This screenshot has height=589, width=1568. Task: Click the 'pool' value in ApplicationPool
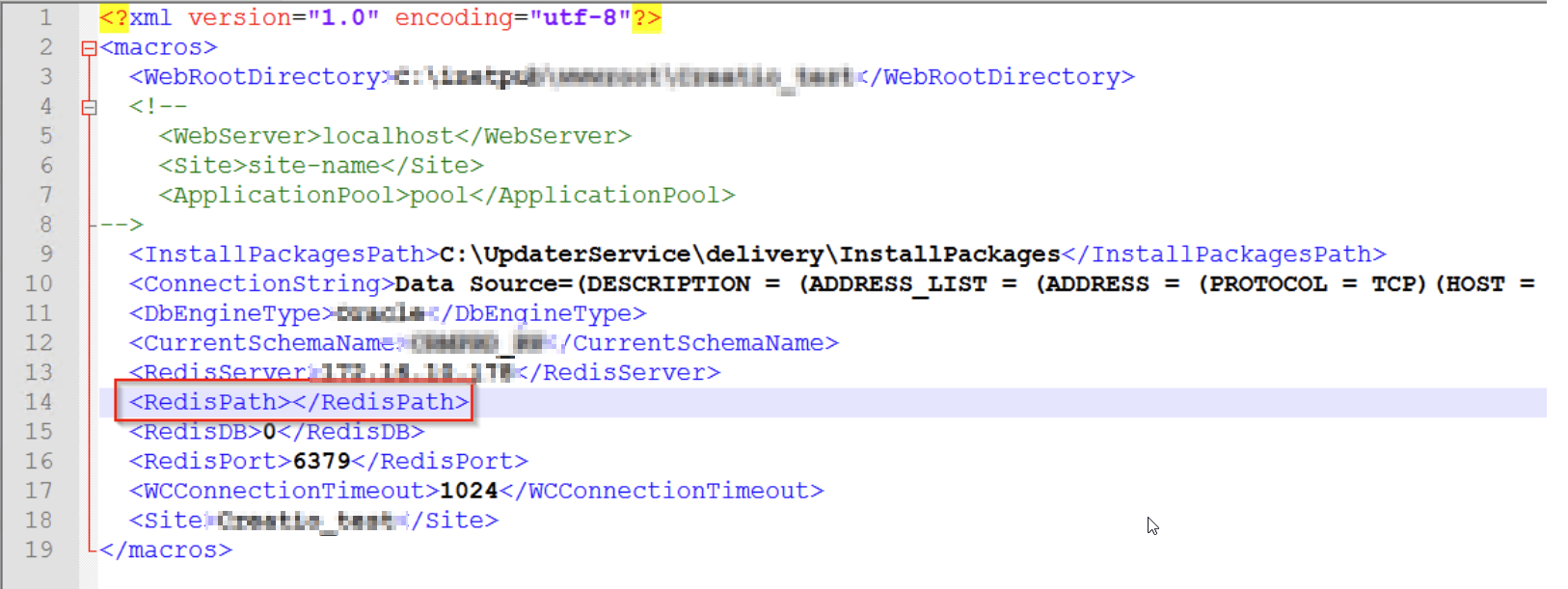[x=439, y=196]
